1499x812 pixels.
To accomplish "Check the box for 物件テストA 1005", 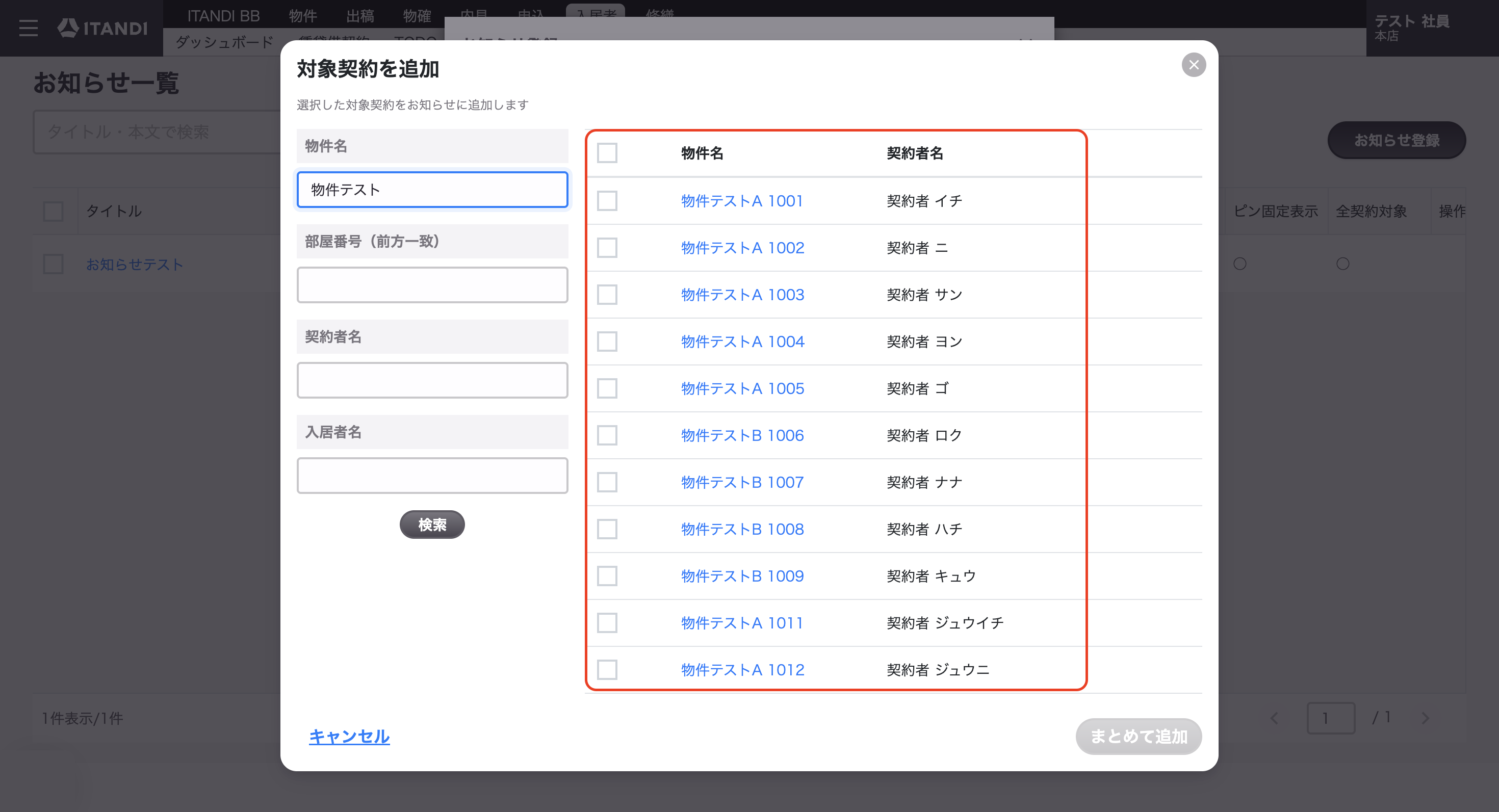I will coord(607,388).
